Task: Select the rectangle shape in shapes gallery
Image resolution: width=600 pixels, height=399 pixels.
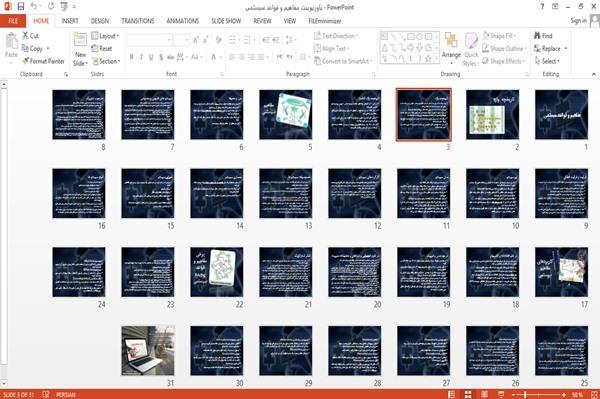Action: pyautogui.click(x=411, y=37)
